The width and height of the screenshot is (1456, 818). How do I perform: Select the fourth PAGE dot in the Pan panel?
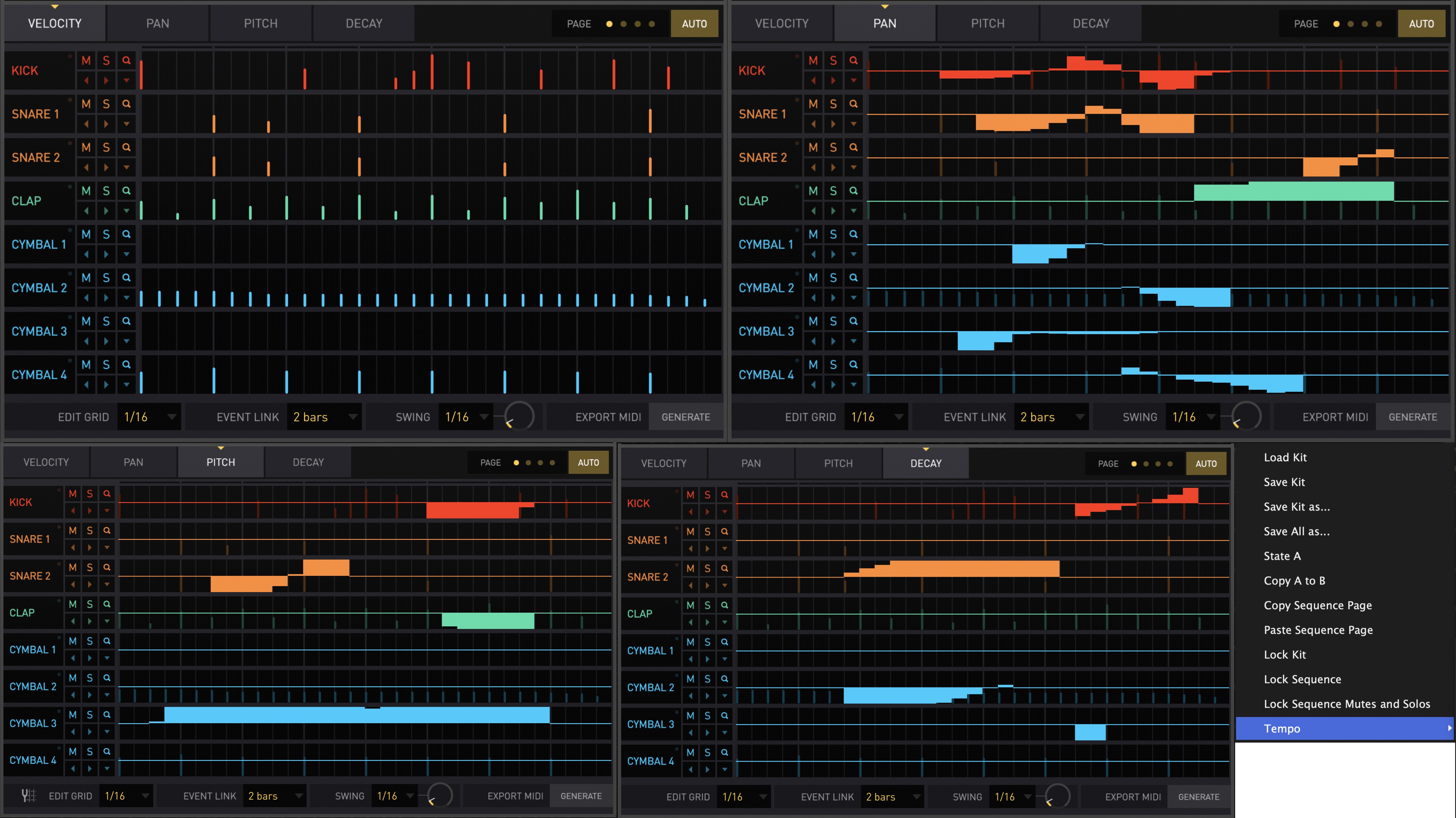tap(1379, 24)
